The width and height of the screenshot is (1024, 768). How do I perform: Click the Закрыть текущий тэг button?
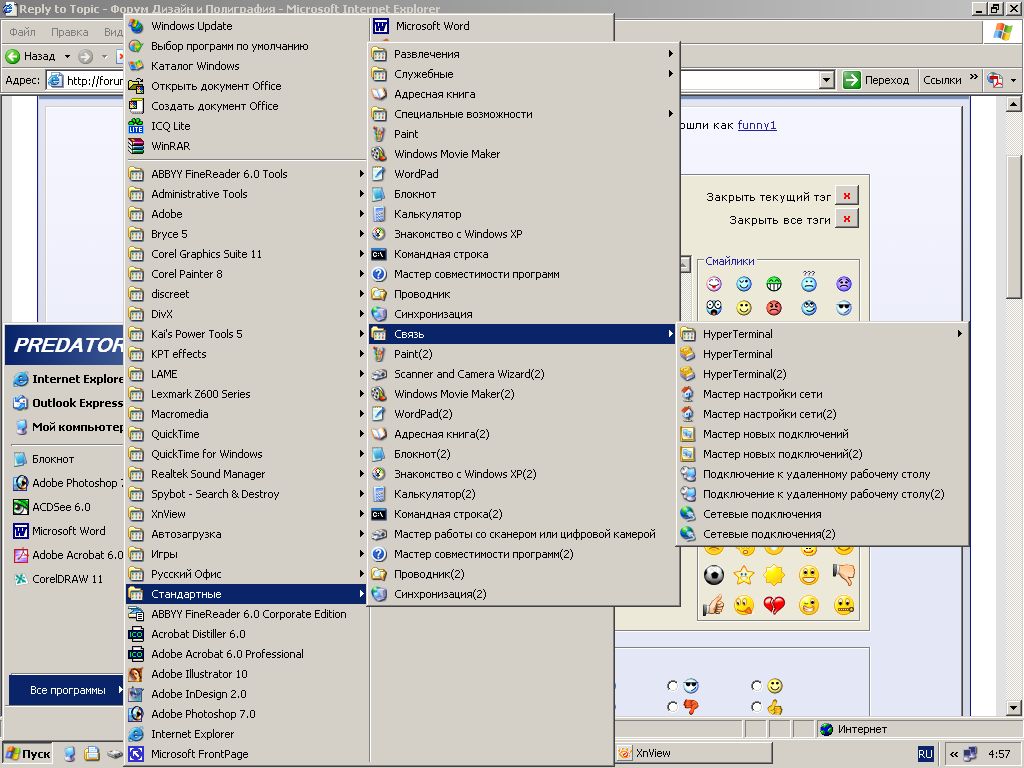click(847, 196)
